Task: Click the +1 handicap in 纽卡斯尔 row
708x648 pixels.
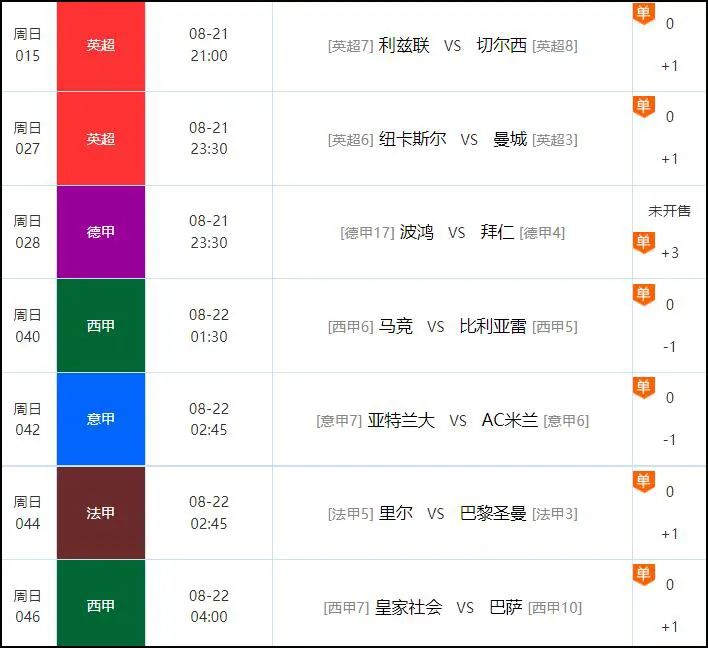Action: [x=670, y=159]
